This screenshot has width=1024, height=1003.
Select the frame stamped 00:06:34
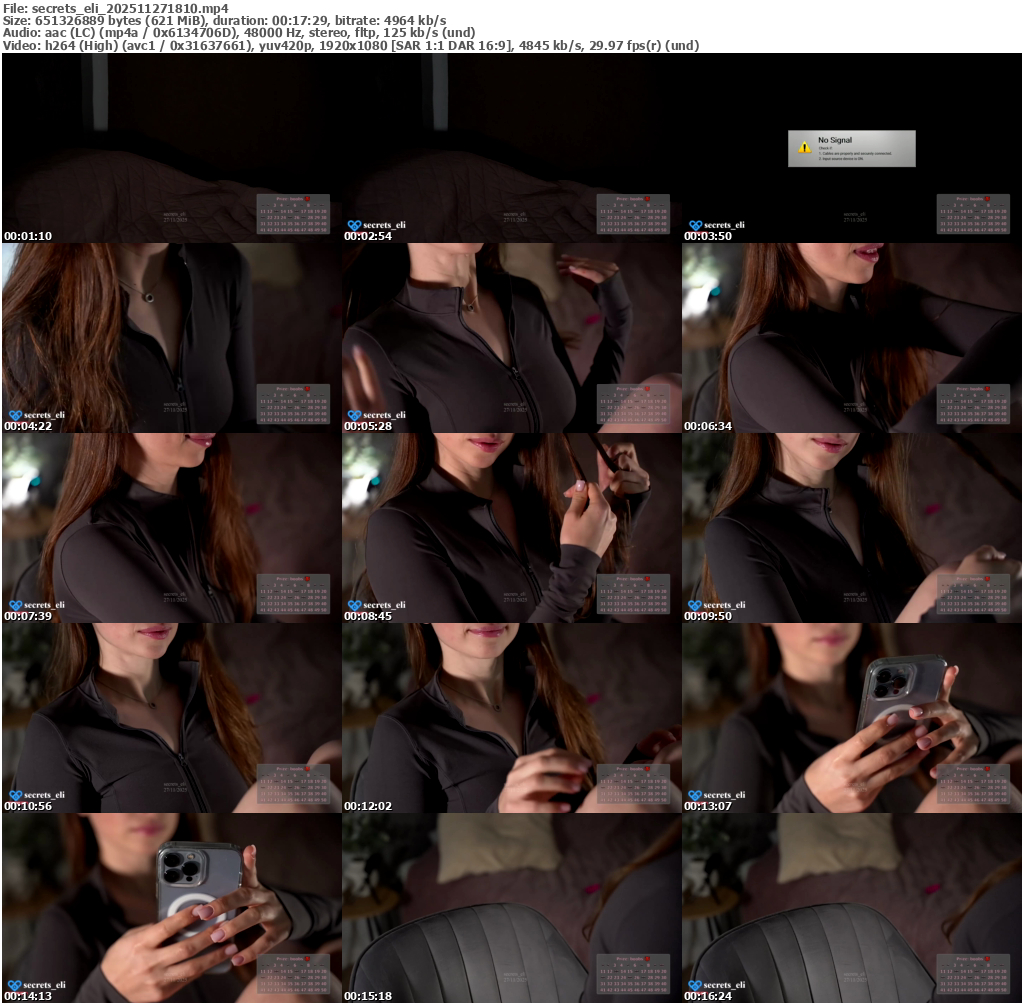click(x=852, y=338)
